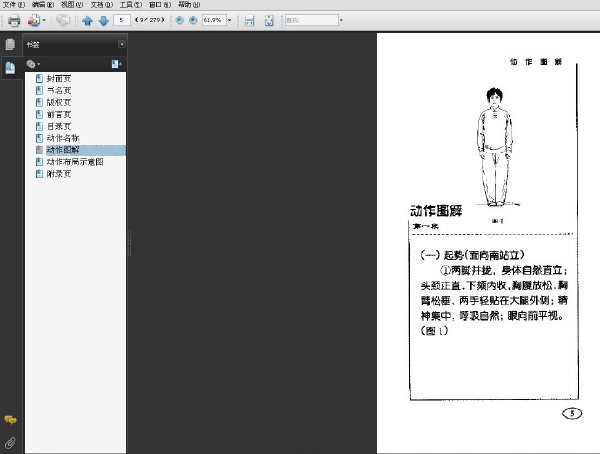Click the page number field showing 5
This screenshot has height=454, width=600.
click(122, 20)
